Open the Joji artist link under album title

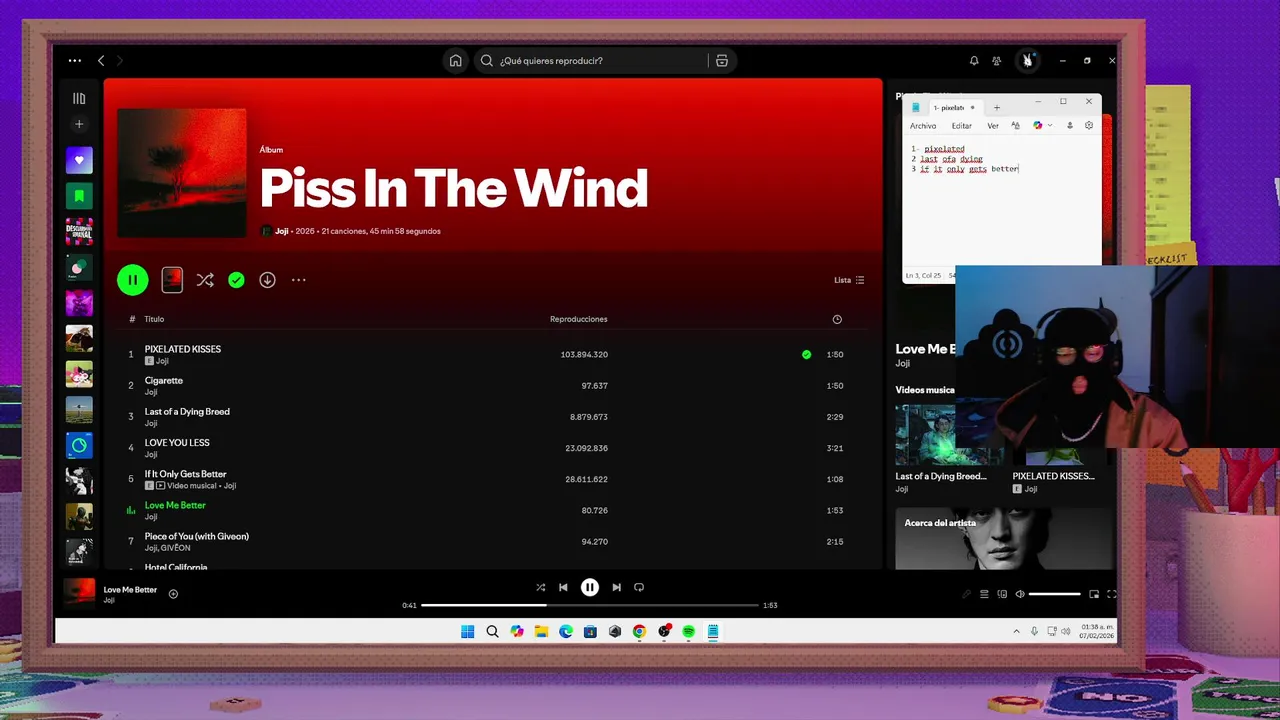click(281, 231)
